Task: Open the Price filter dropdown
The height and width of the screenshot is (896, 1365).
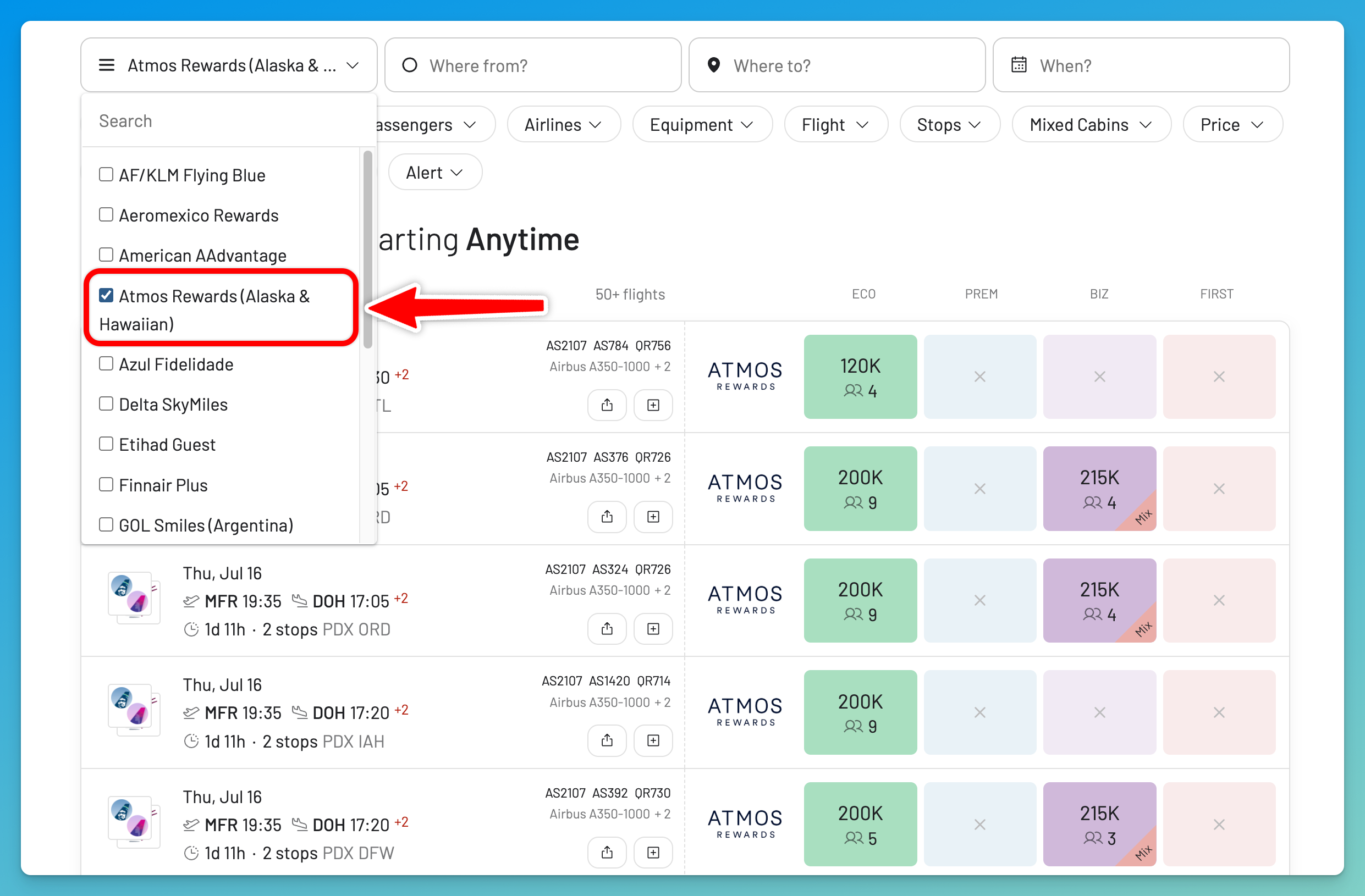Action: click(x=1232, y=124)
